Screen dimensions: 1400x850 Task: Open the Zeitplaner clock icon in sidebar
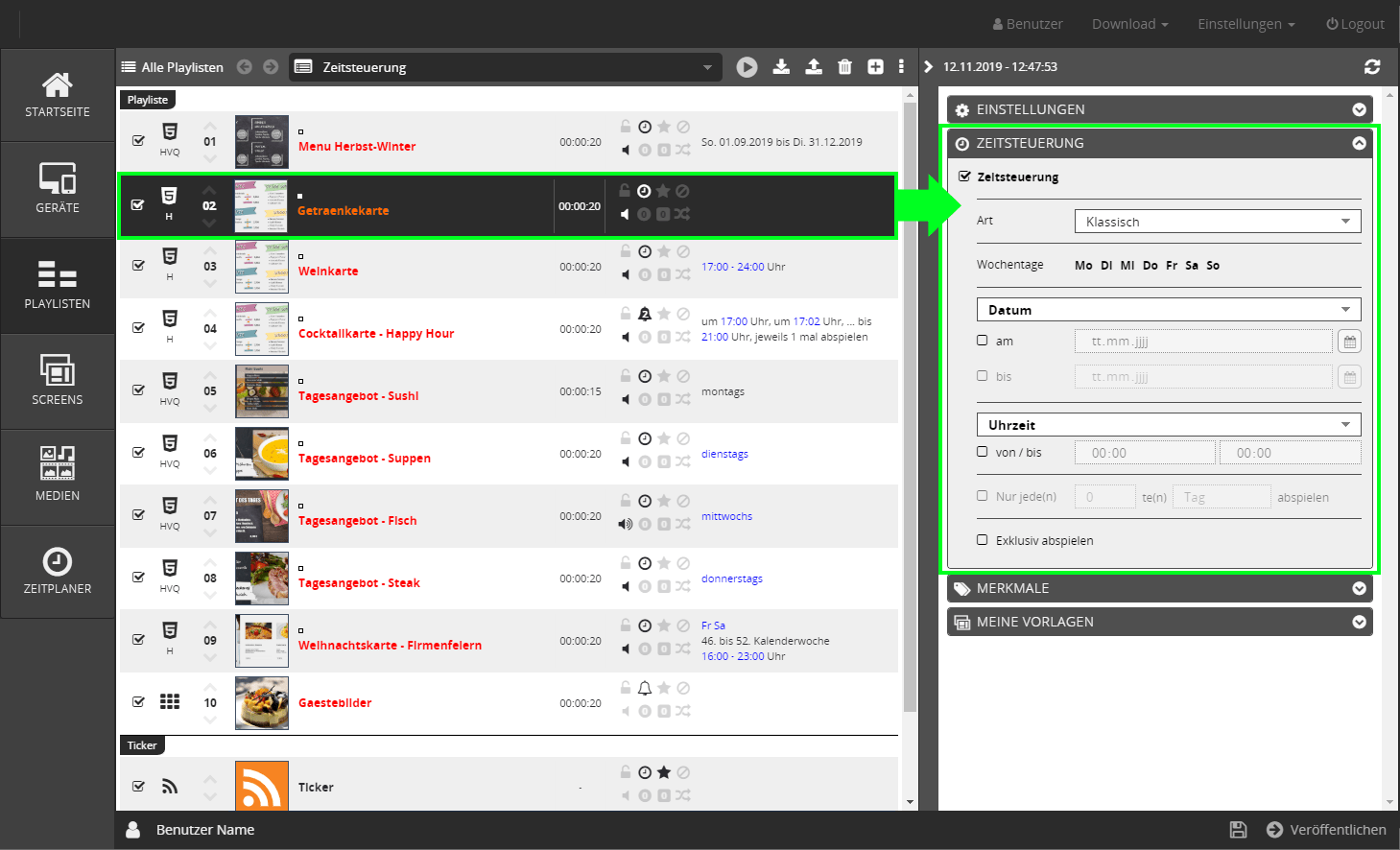tap(58, 572)
